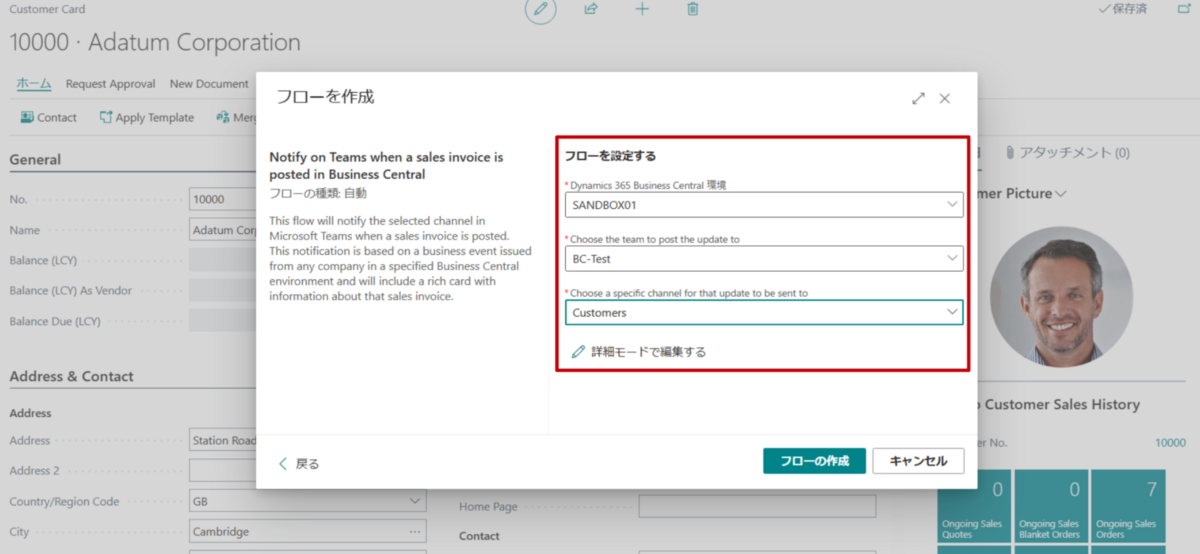Open the アタッチメント (0) tab
This screenshot has height=554, width=1200.
point(1068,153)
